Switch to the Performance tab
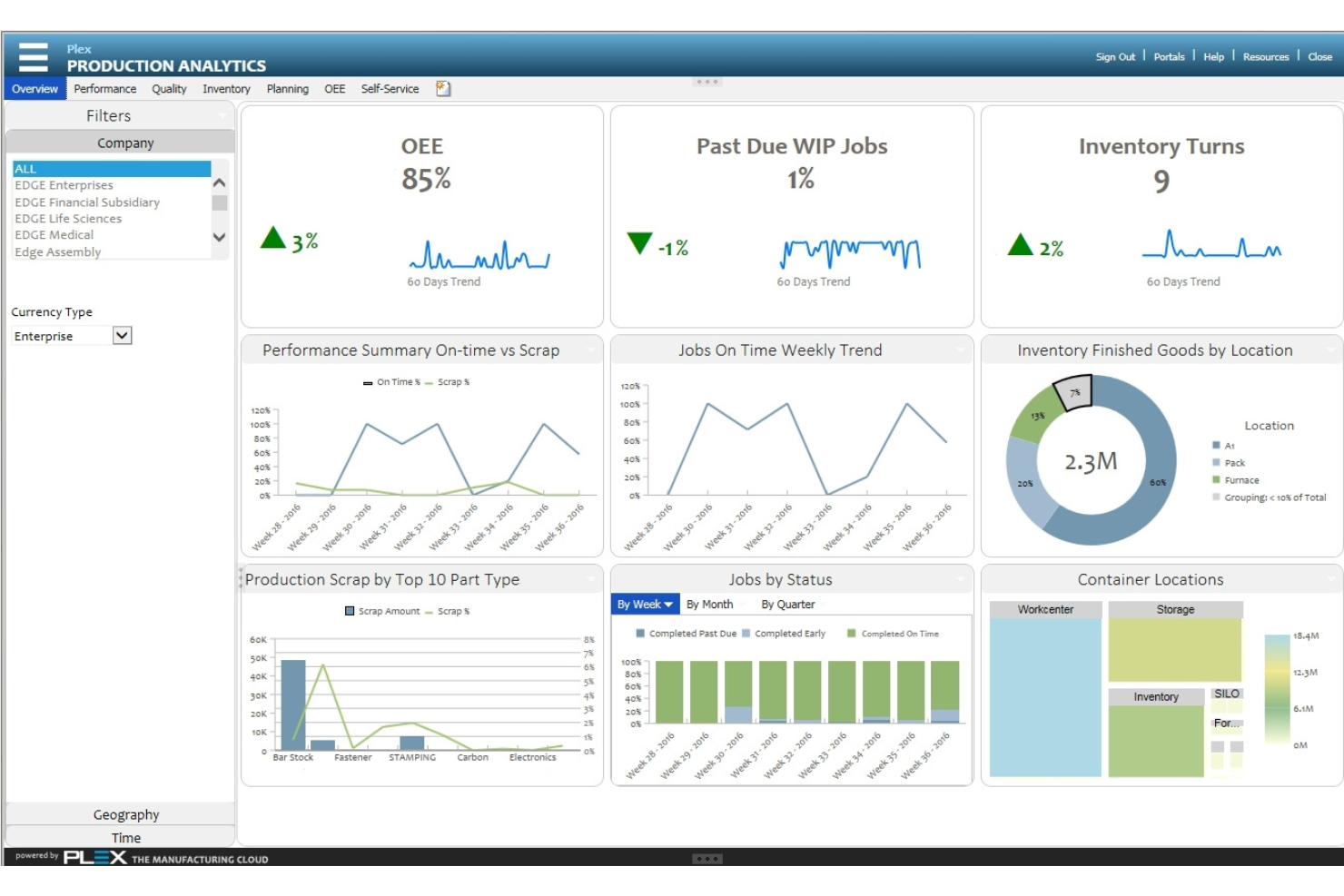This screenshot has width=1344, height=896. point(105,89)
